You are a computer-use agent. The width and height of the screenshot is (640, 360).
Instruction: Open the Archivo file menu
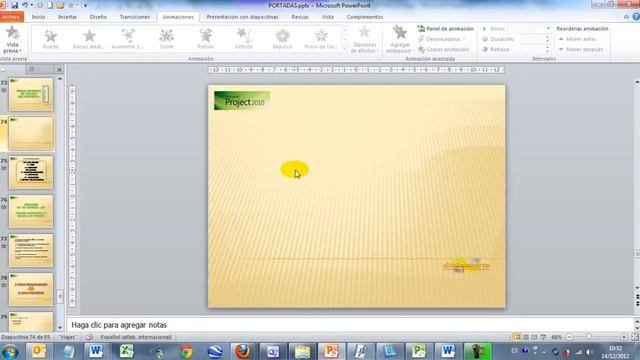11,17
